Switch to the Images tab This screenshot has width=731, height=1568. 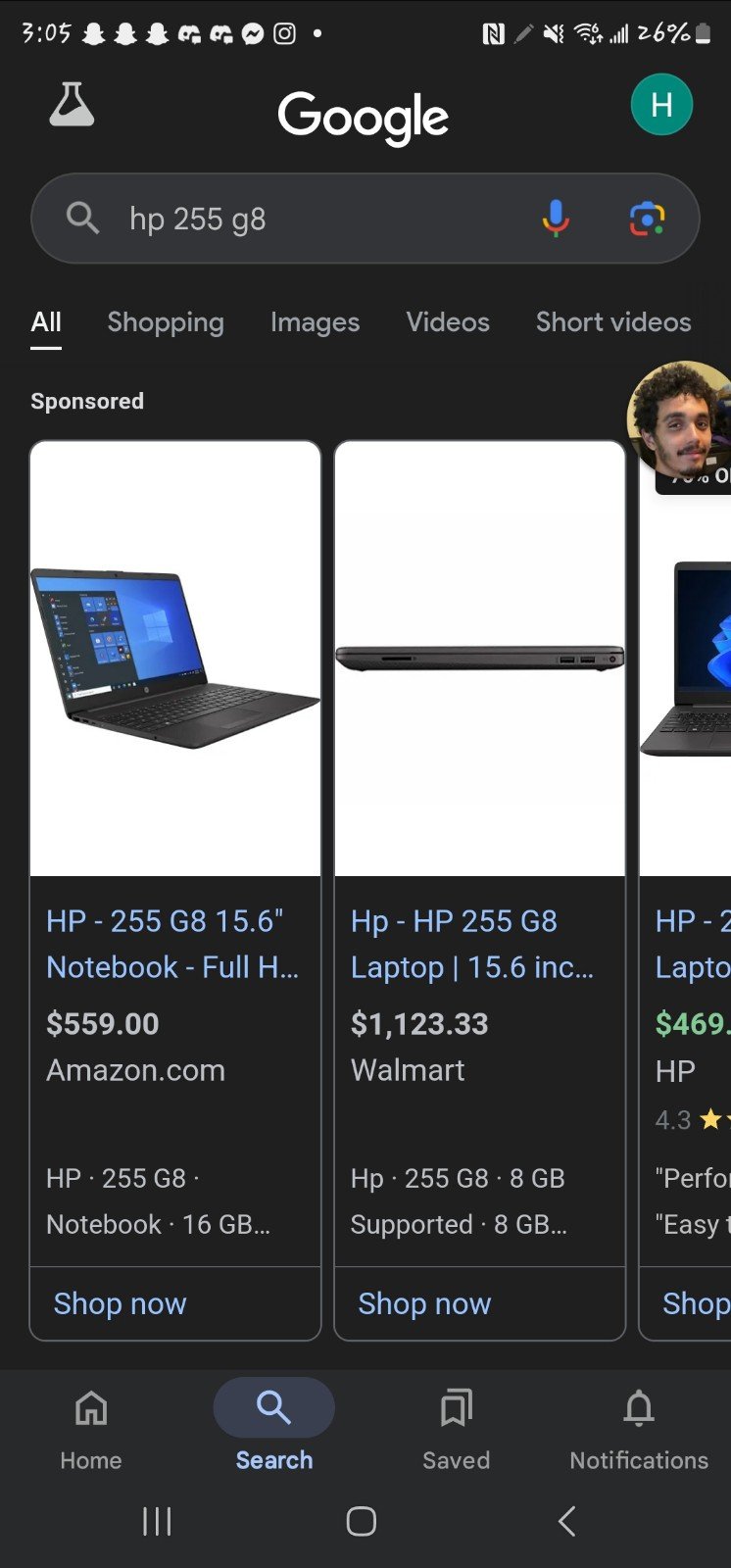(315, 322)
